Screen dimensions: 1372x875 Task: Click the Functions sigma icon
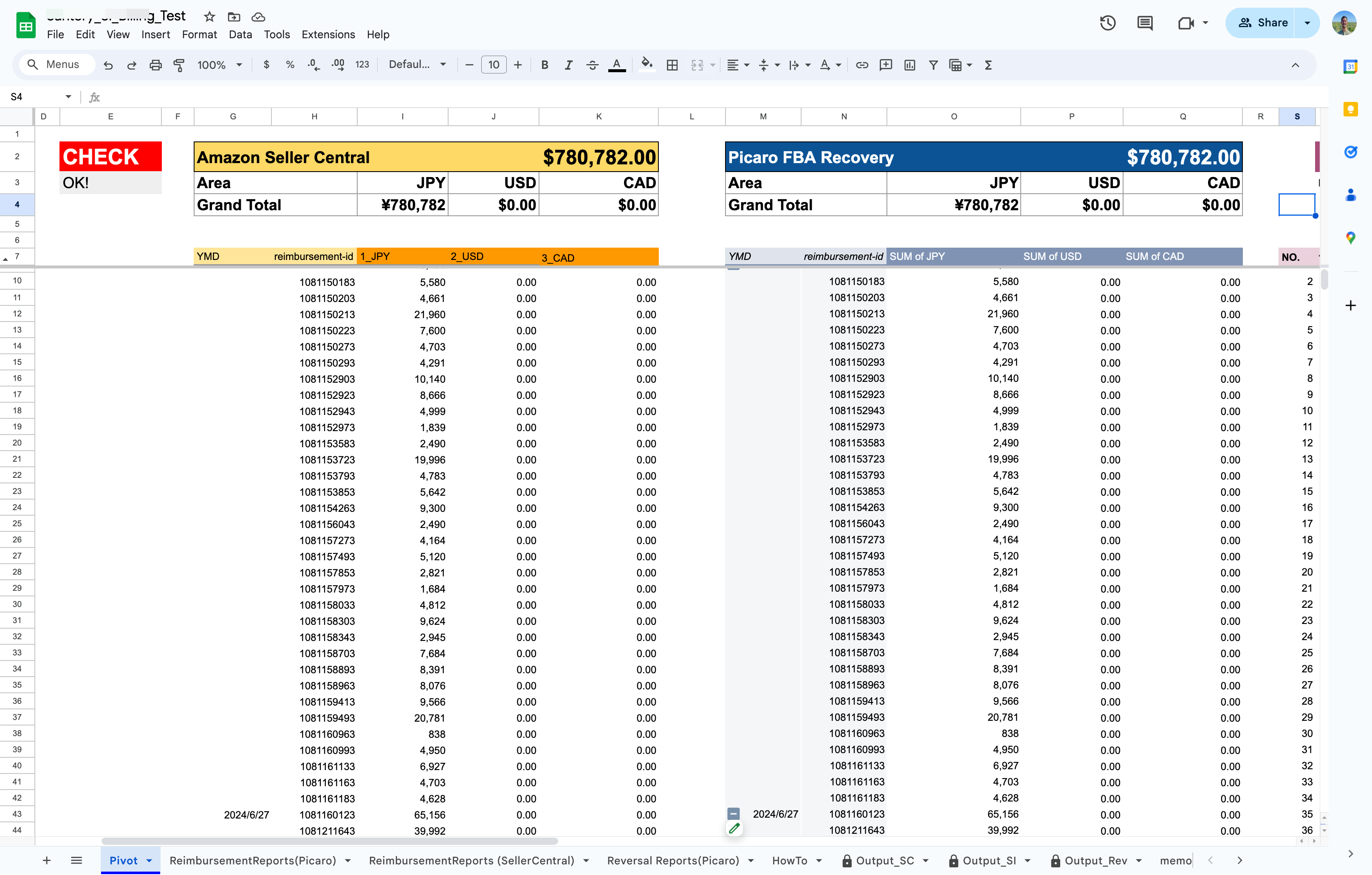click(x=988, y=65)
